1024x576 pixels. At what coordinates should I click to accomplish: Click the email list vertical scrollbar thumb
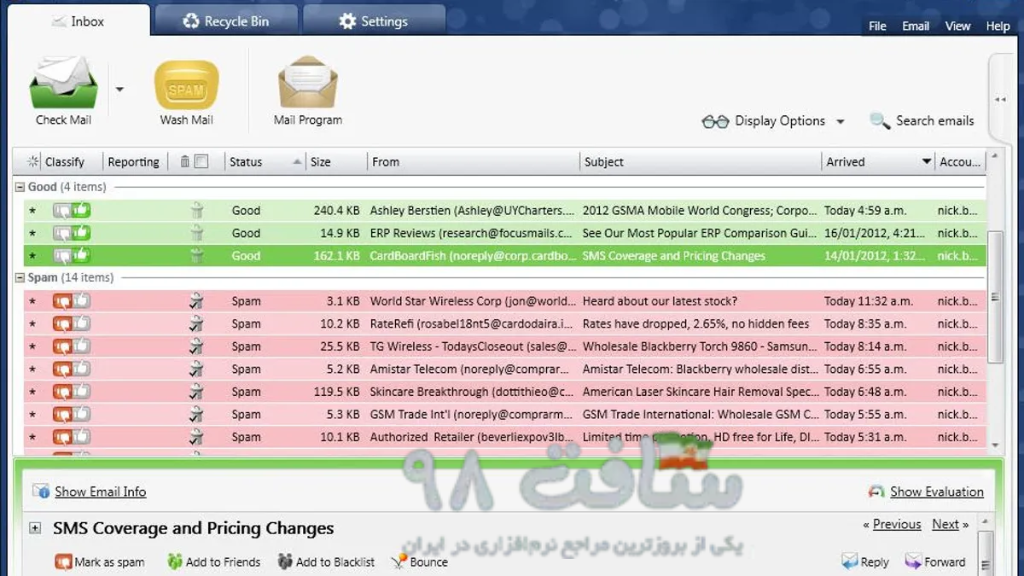pos(995,297)
